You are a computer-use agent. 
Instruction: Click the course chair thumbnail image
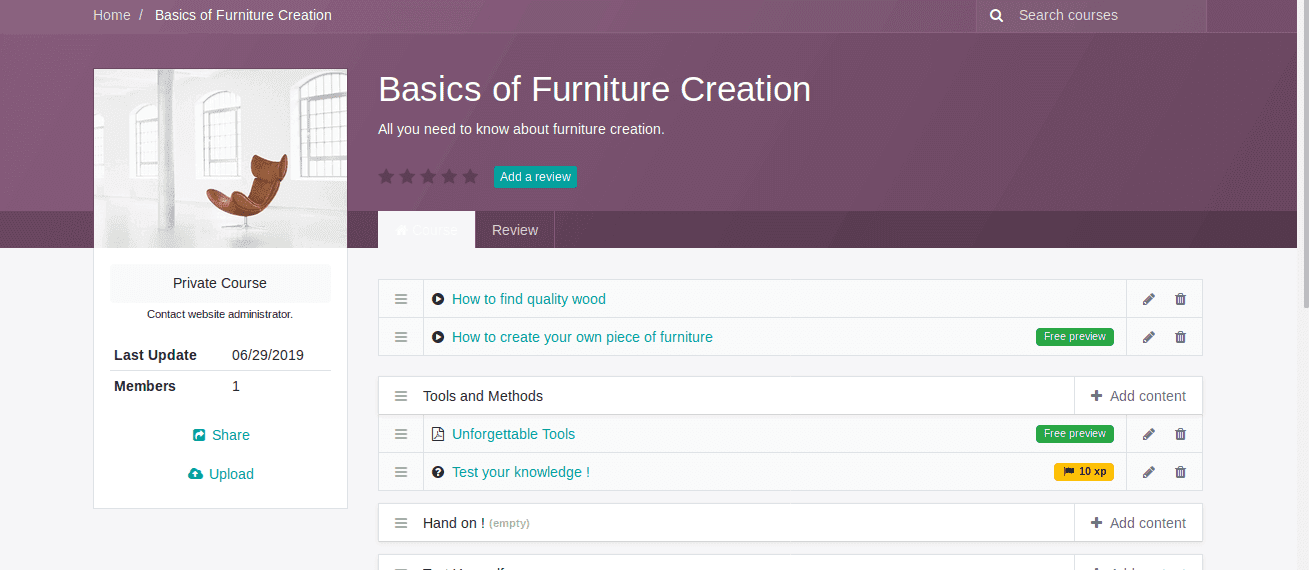click(x=220, y=158)
